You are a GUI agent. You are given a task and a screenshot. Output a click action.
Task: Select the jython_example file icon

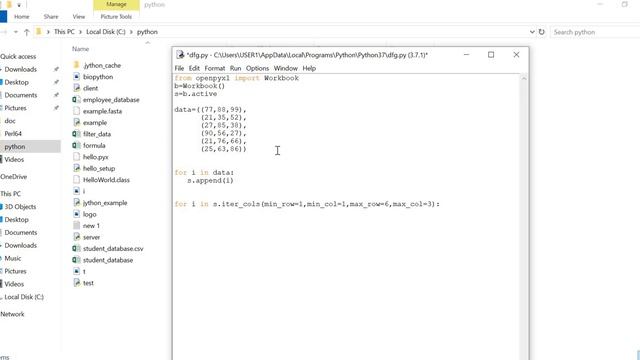[76, 202]
